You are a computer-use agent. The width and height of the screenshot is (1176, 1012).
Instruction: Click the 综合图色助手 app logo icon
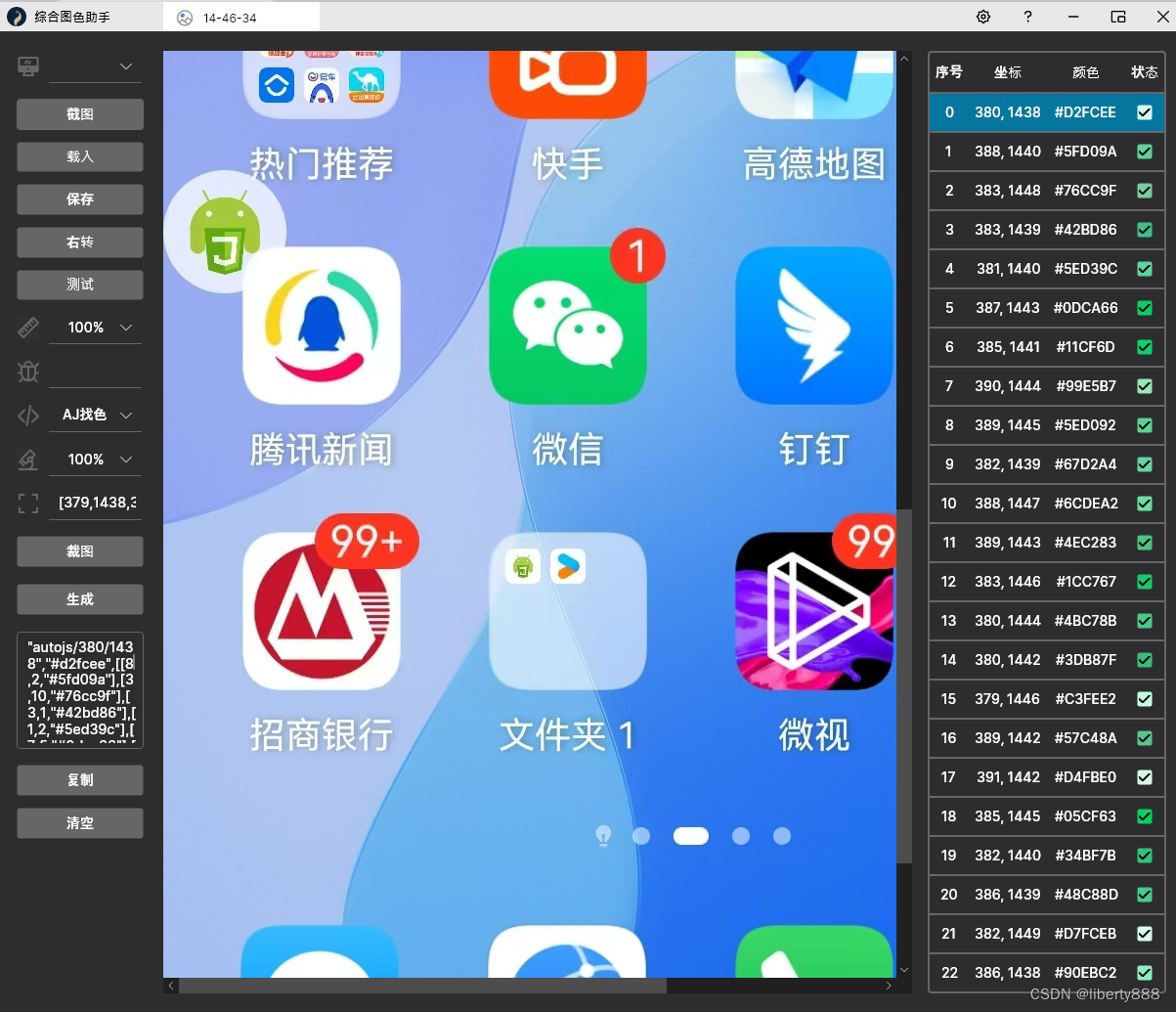(x=16, y=17)
